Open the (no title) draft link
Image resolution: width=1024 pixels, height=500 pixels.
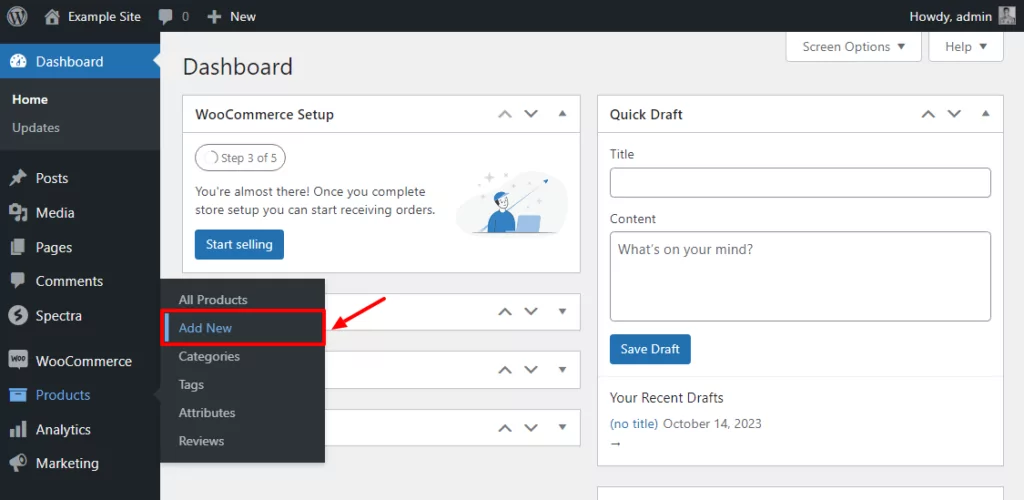tap(633, 424)
